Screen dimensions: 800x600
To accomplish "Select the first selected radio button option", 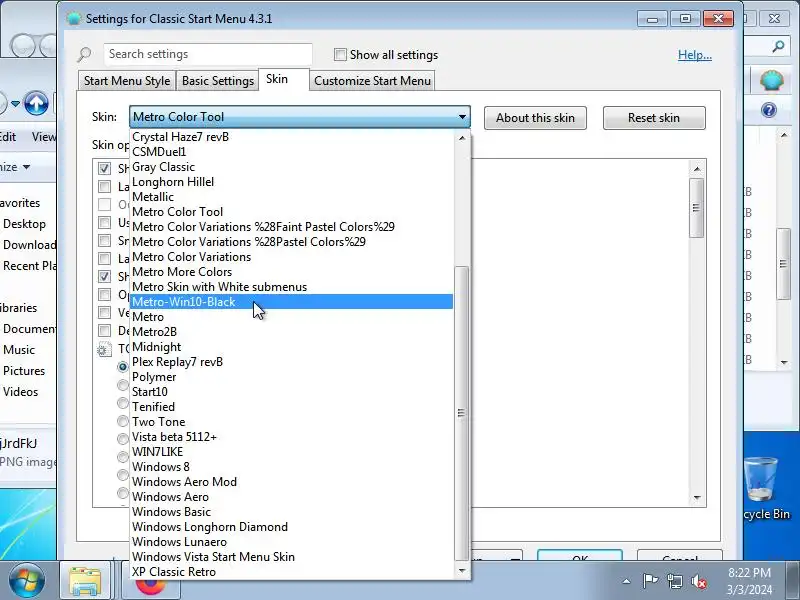I will point(122,367).
